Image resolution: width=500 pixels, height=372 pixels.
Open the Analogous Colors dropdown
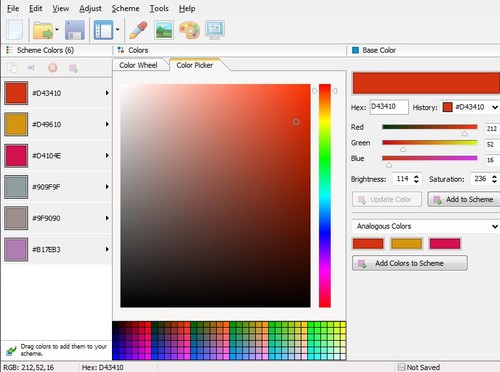click(x=426, y=226)
